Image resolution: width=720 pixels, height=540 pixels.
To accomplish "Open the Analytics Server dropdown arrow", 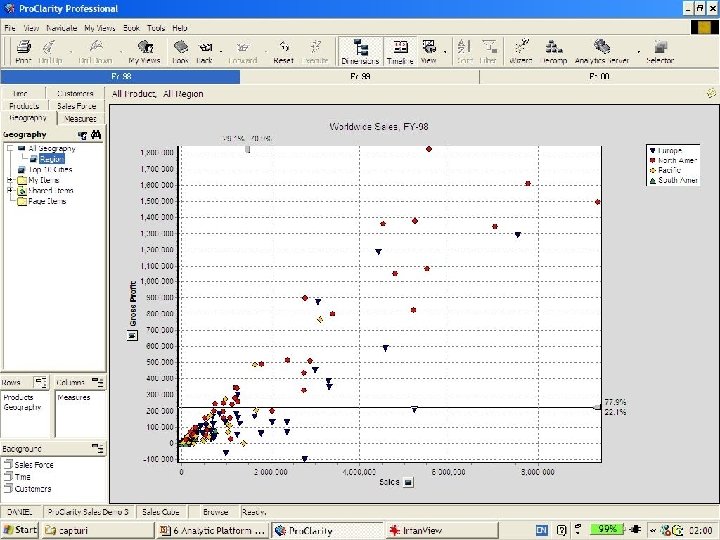I will tap(638, 51).
